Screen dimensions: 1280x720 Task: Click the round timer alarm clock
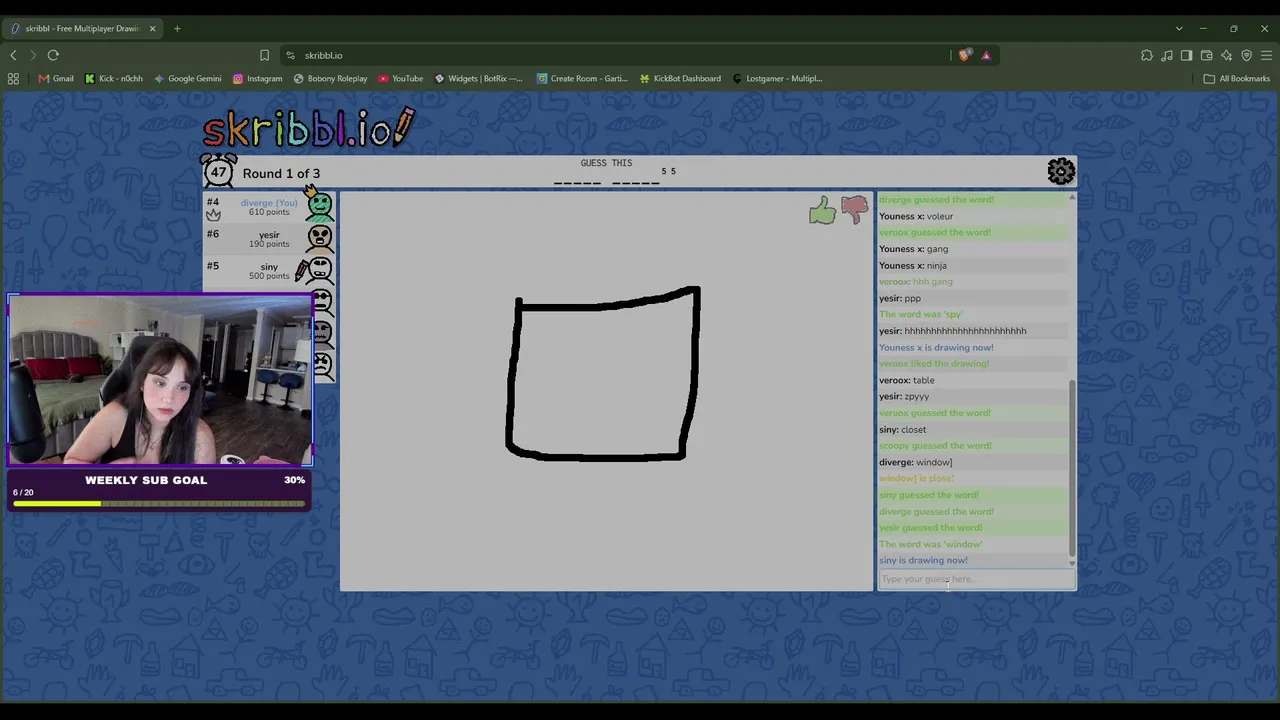pos(219,171)
